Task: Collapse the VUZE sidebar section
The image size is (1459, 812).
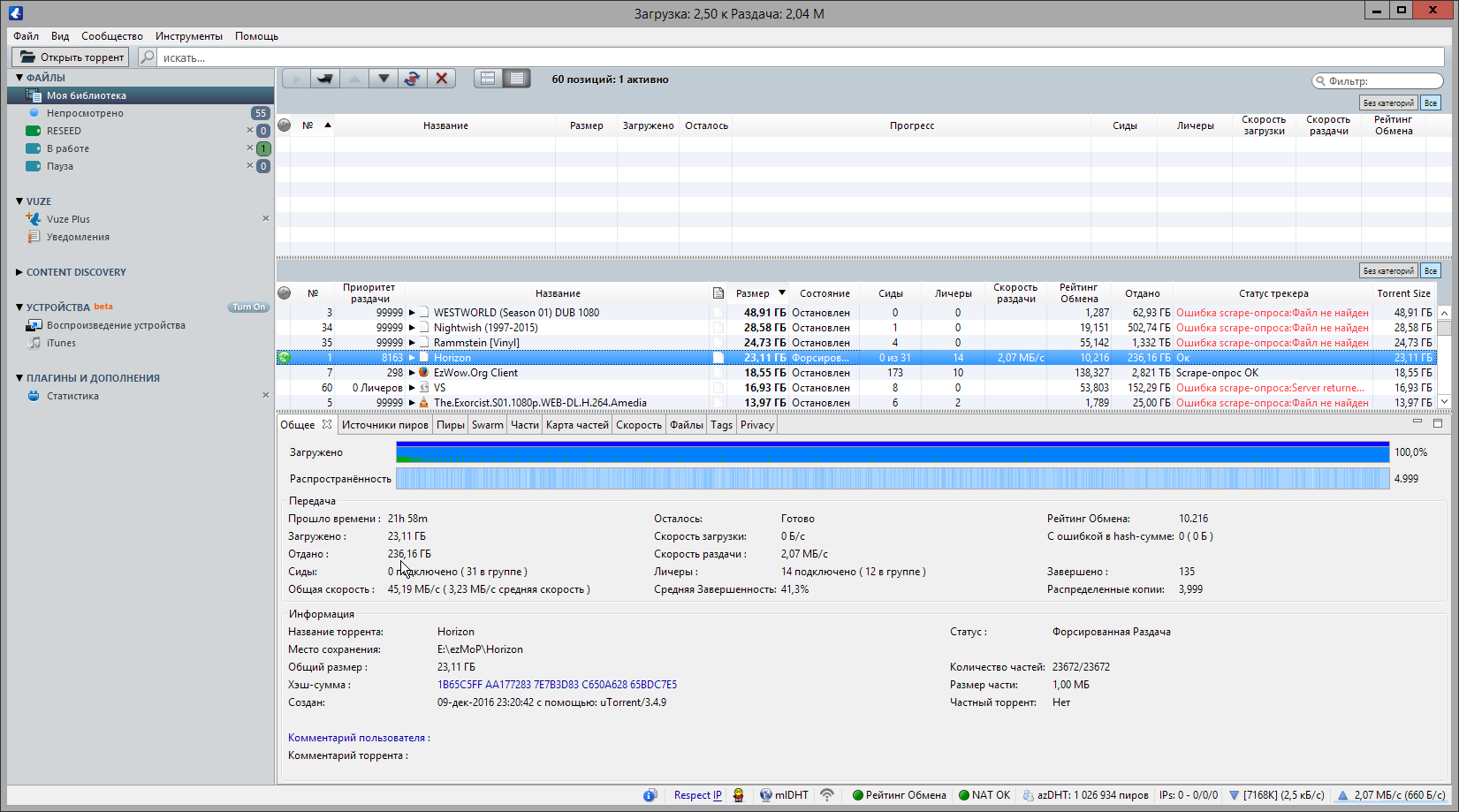Action: (19, 201)
